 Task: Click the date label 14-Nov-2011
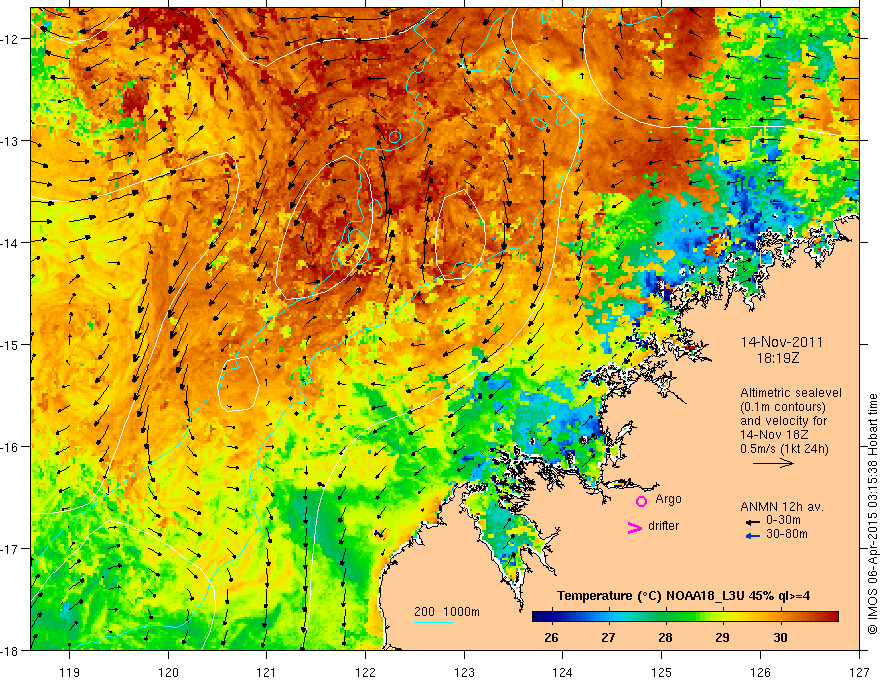coord(782,342)
